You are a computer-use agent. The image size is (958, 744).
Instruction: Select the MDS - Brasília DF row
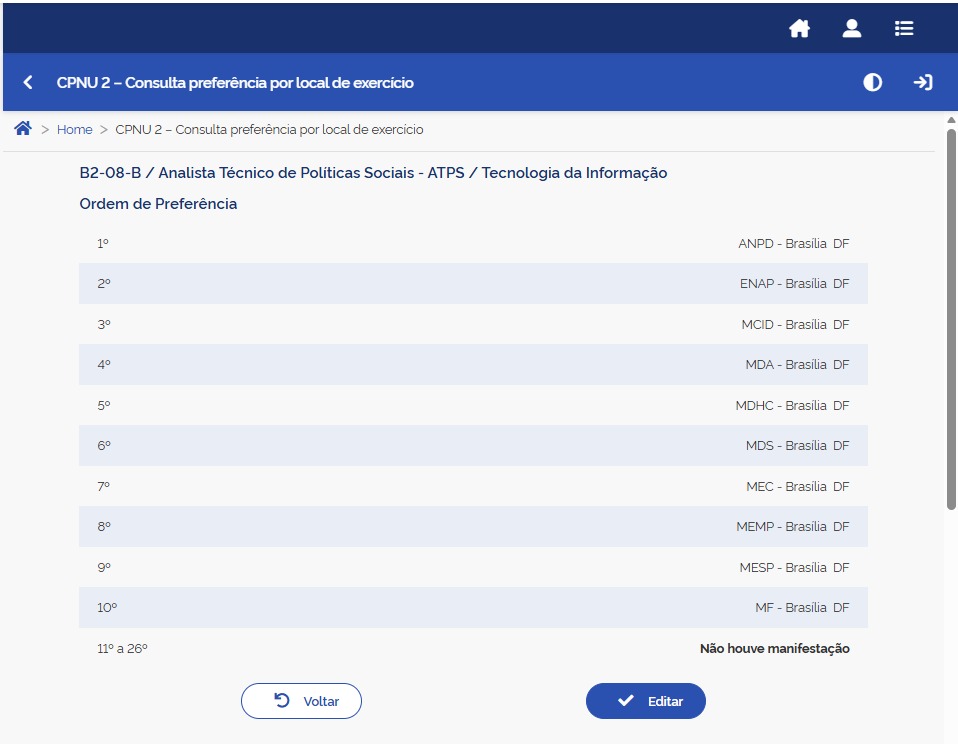click(x=474, y=445)
